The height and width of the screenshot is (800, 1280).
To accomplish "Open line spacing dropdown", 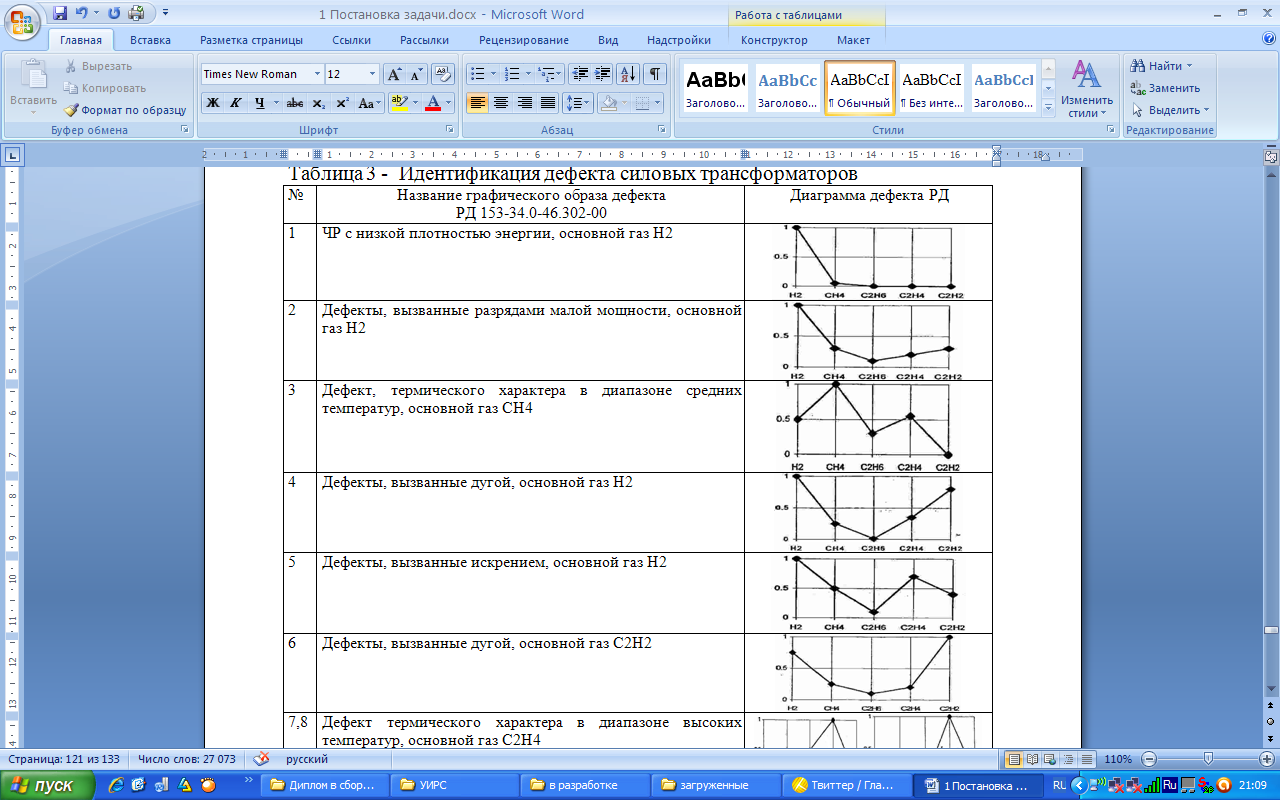I will (x=578, y=102).
